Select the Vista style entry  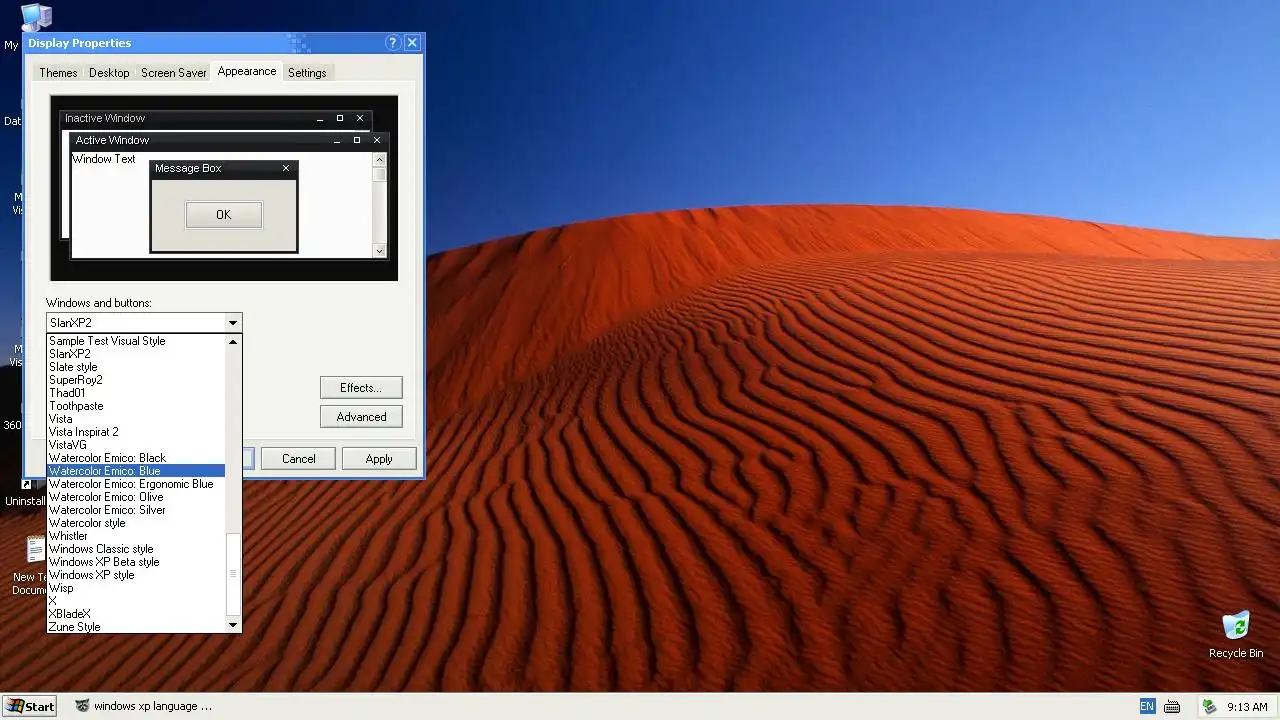point(136,419)
